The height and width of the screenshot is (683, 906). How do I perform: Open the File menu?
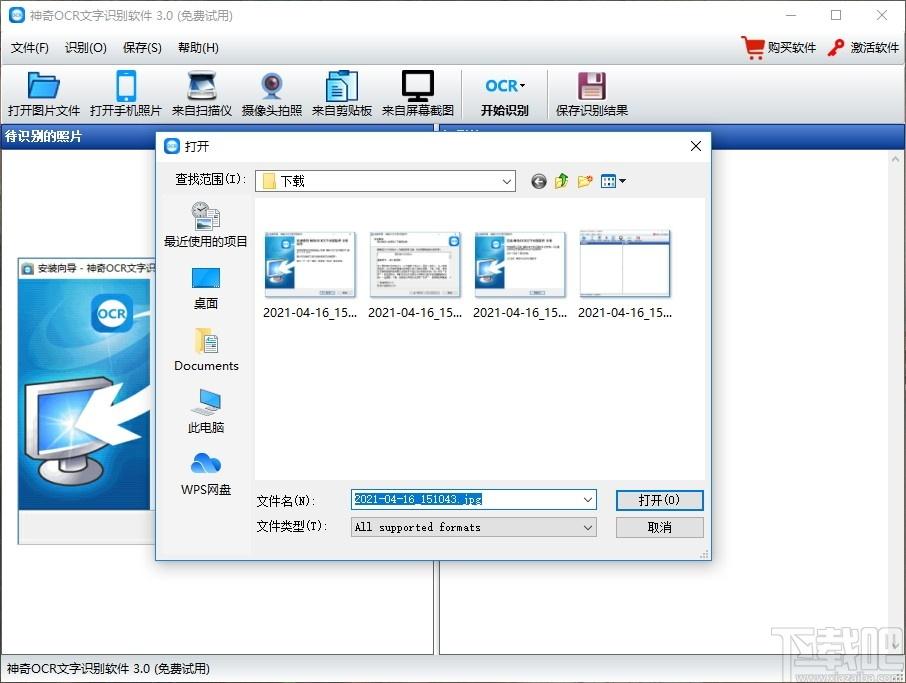[29, 47]
